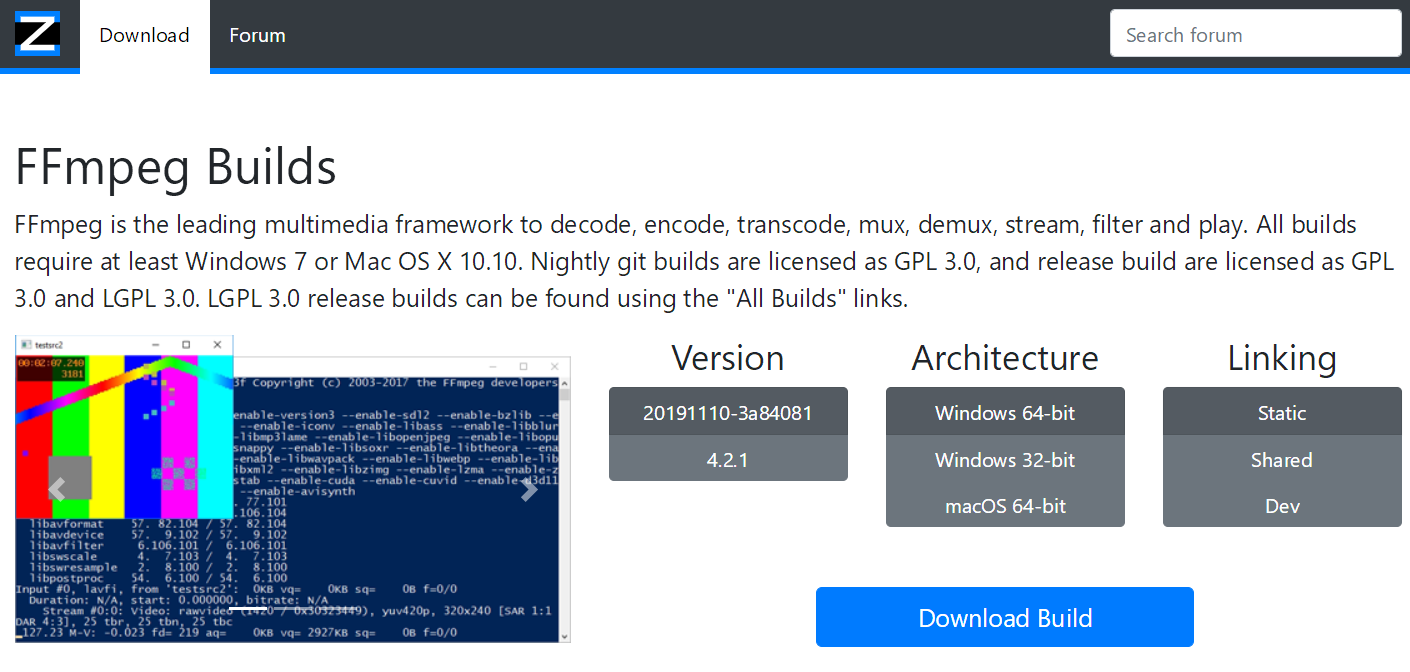Click the Linking column heading
The image size is (1410, 672).
tap(1282, 358)
